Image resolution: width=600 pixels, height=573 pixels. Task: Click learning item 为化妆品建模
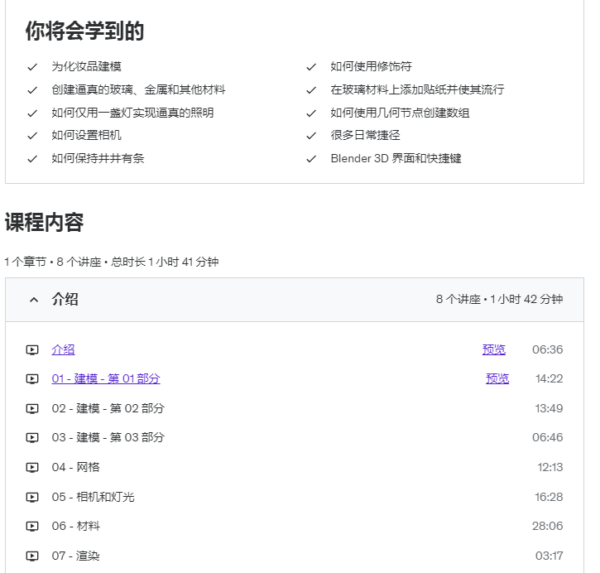coord(86,67)
